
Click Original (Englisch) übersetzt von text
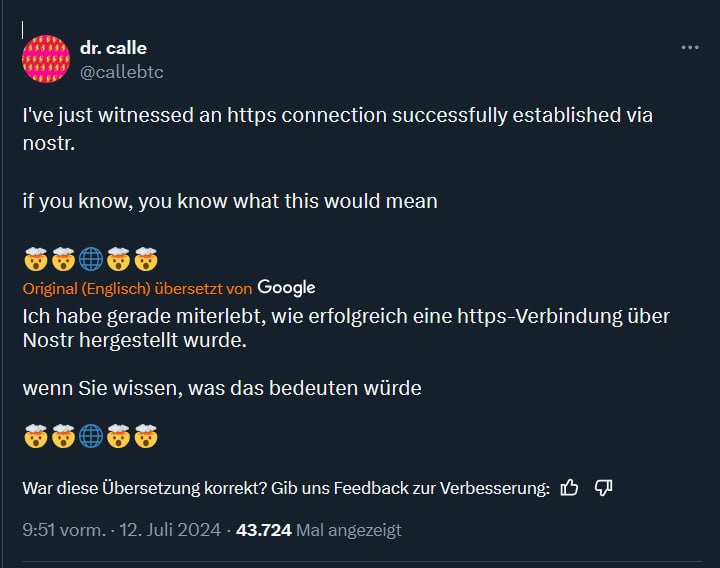coord(137,289)
